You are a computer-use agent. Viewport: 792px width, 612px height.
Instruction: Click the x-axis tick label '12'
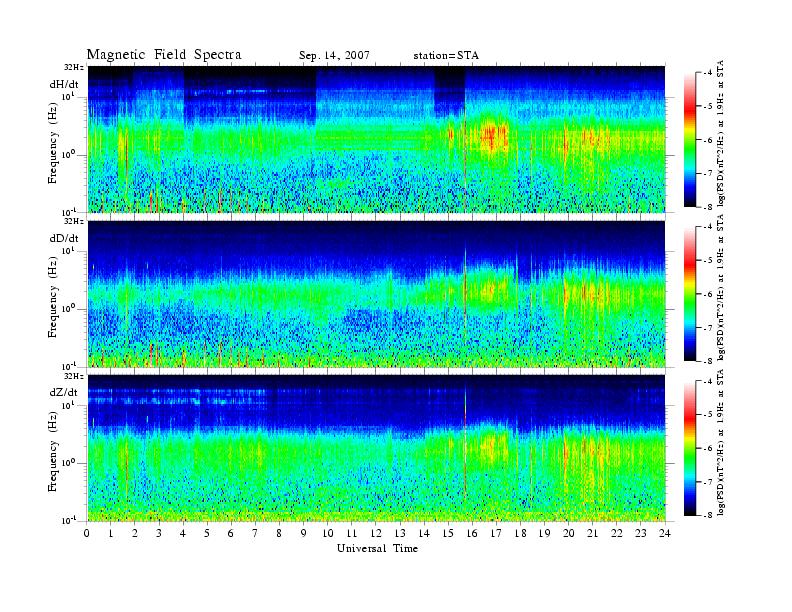coord(375,533)
